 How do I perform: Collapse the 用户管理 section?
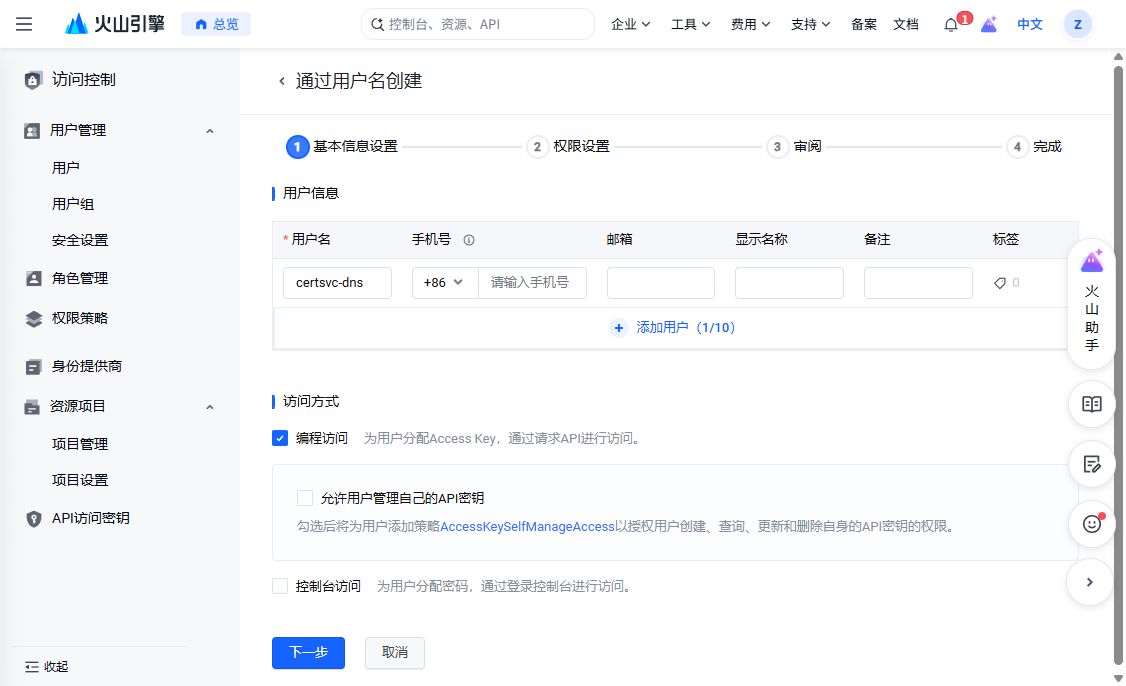pos(210,131)
